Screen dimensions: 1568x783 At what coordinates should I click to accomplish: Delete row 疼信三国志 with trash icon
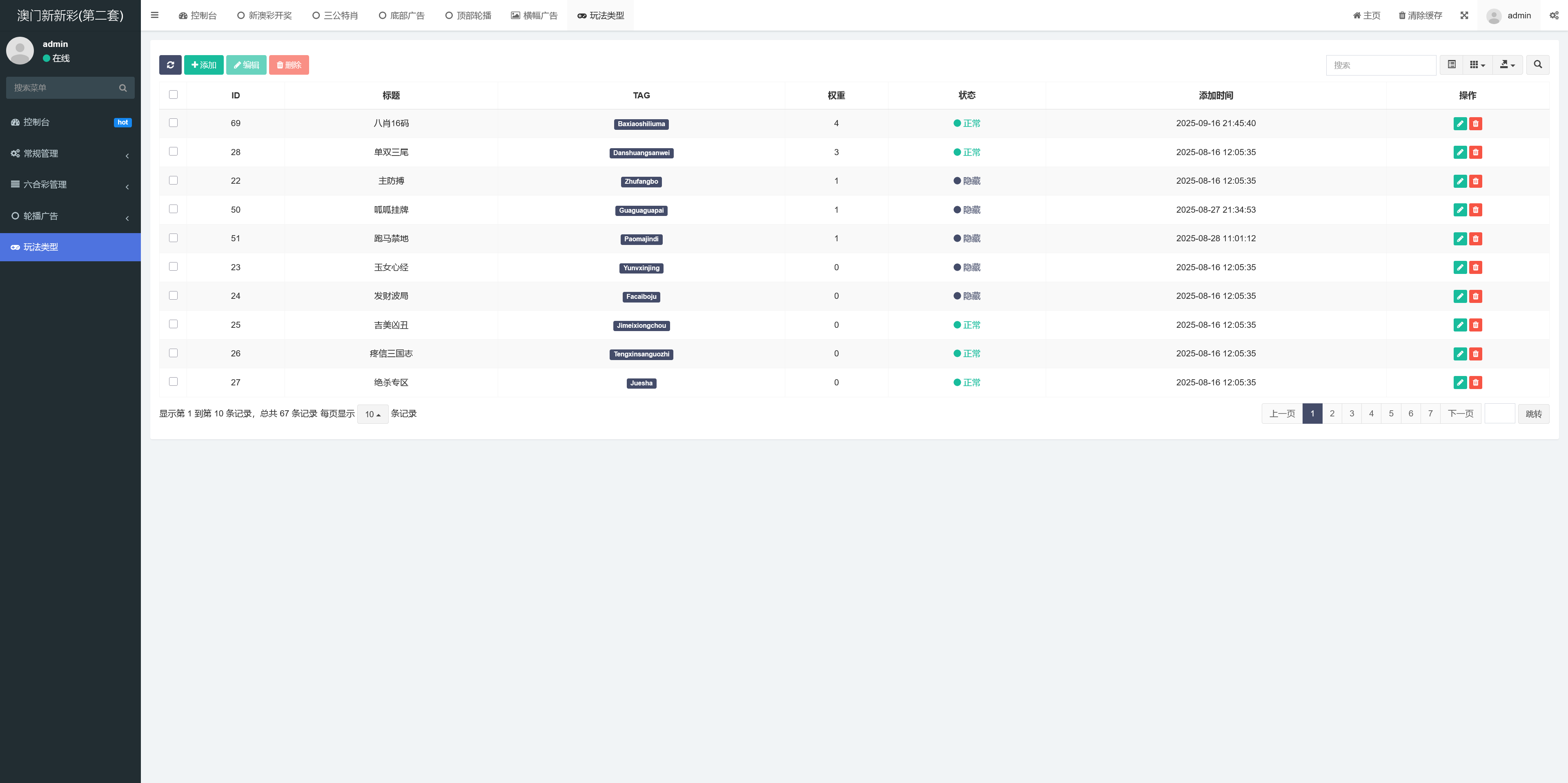[1475, 354]
